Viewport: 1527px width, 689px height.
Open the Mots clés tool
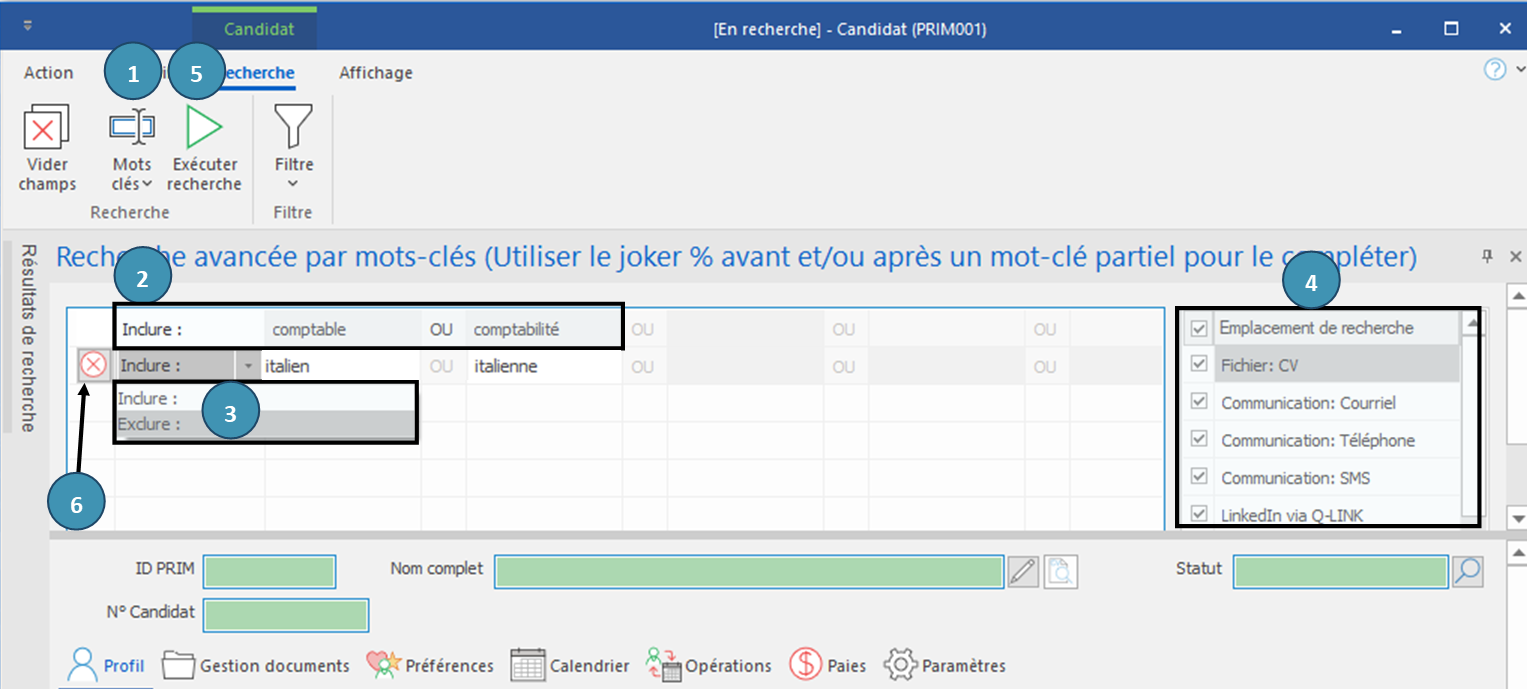tap(131, 128)
